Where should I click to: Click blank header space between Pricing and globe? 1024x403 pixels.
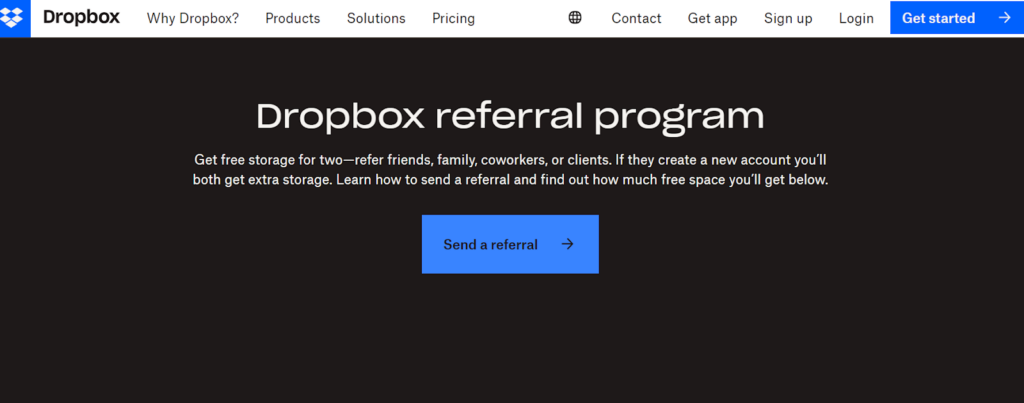pos(520,18)
